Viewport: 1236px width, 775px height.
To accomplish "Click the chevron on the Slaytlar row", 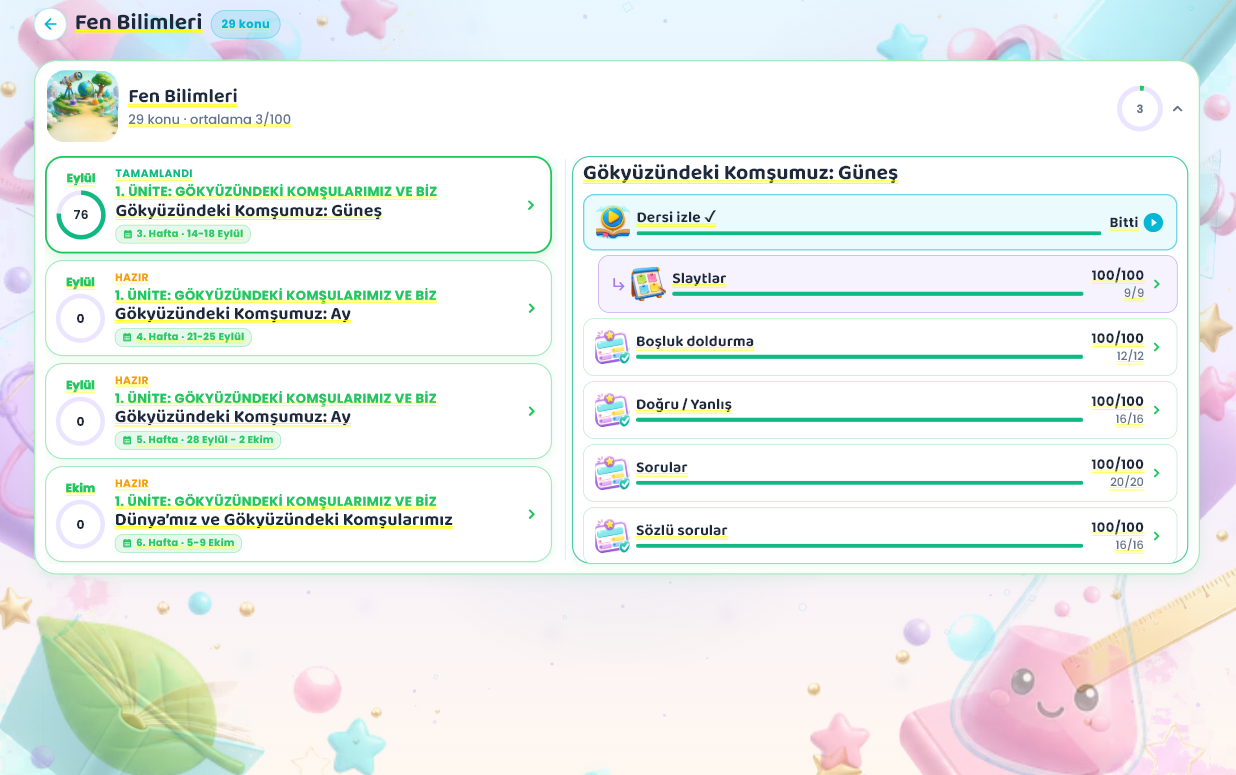I will [1157, 284].
